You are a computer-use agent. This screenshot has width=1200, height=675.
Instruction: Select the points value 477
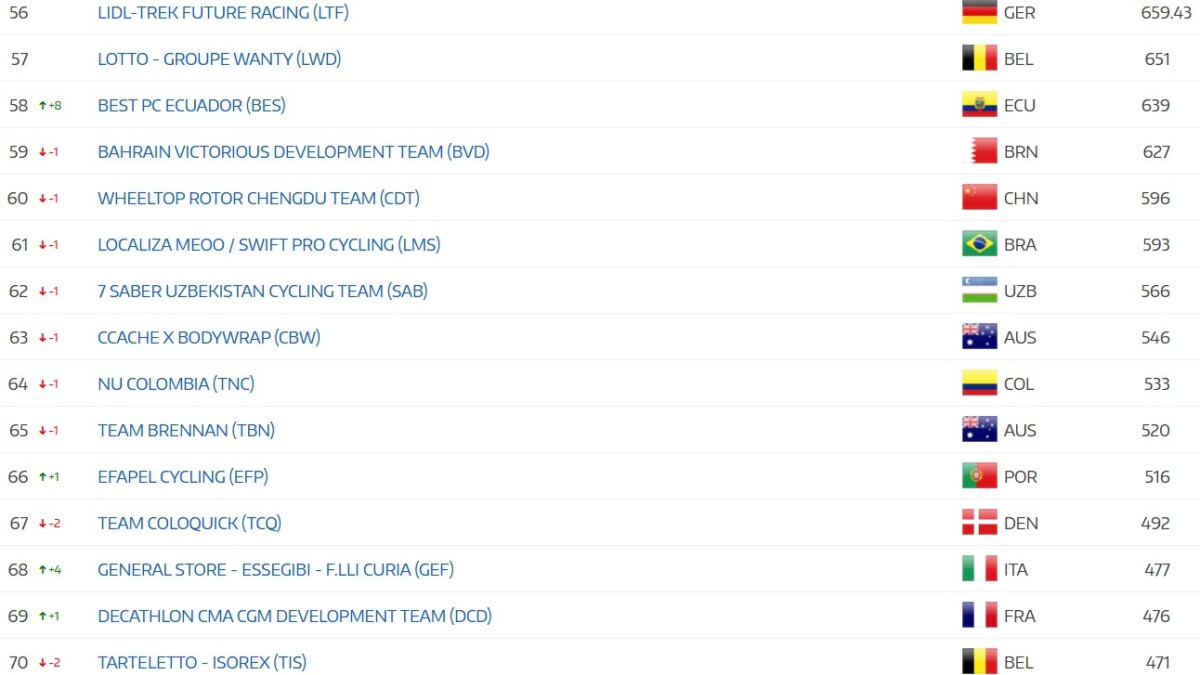click(1157, 569)
